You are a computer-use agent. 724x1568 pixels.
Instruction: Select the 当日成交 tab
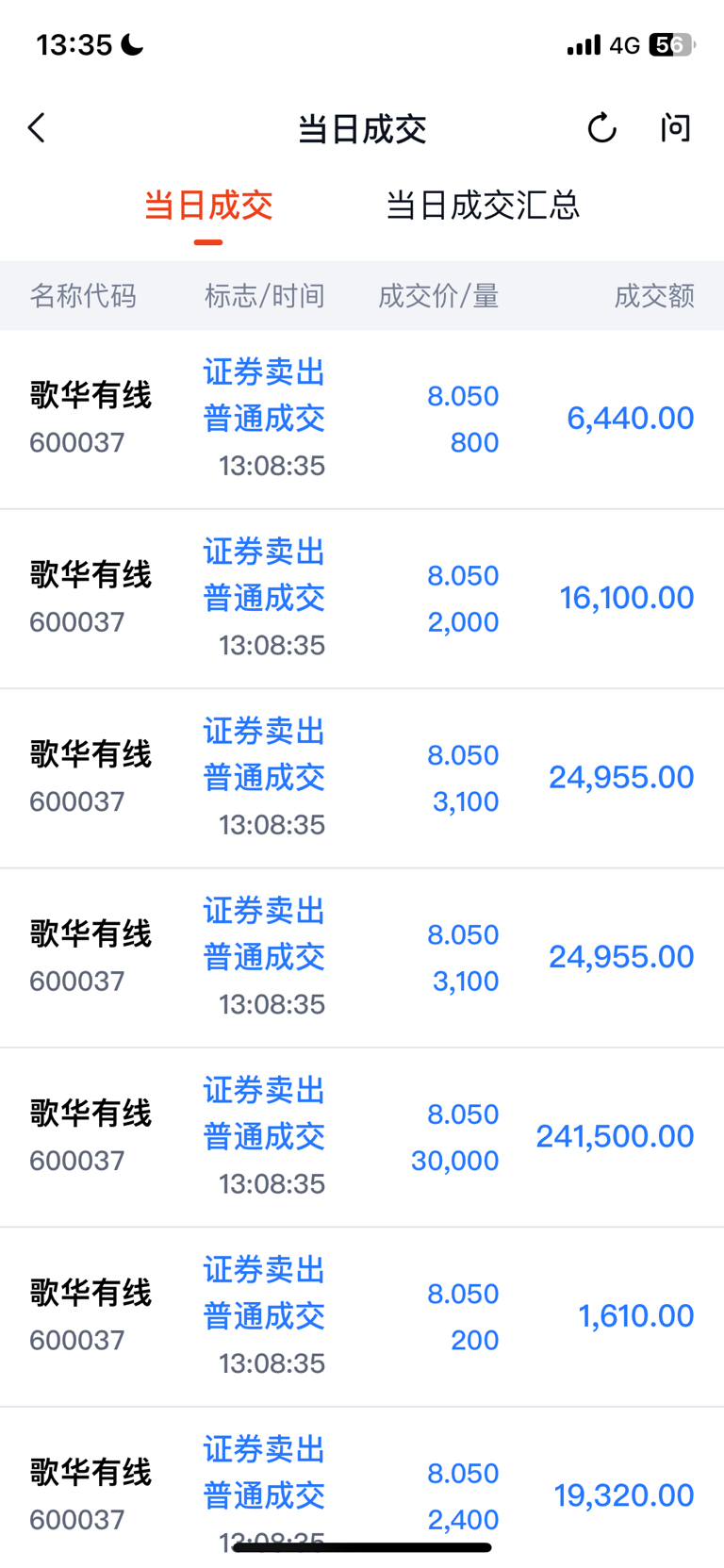point(208,206)
